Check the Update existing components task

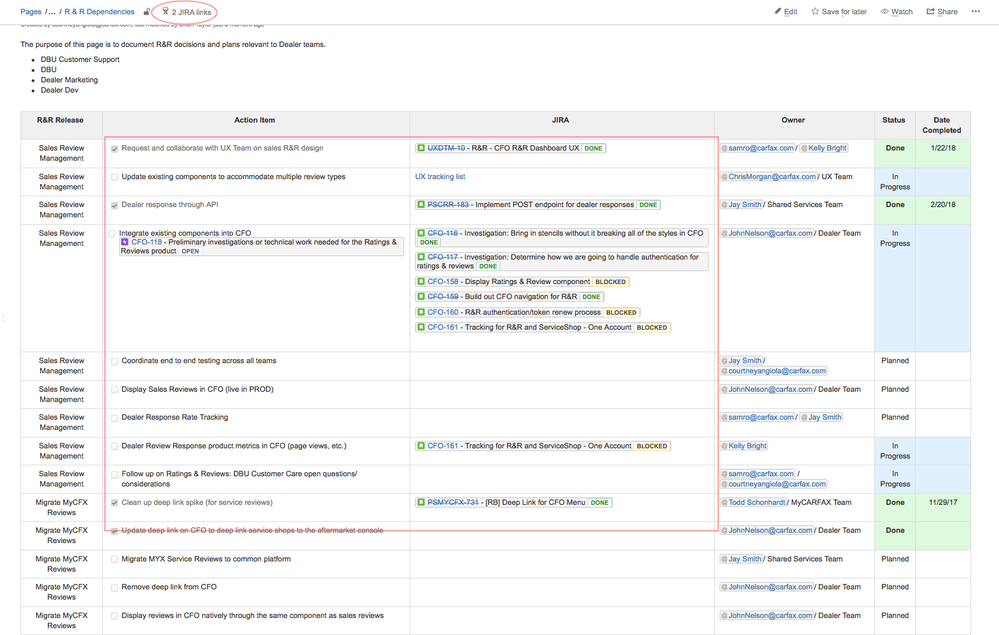(115, 177)
